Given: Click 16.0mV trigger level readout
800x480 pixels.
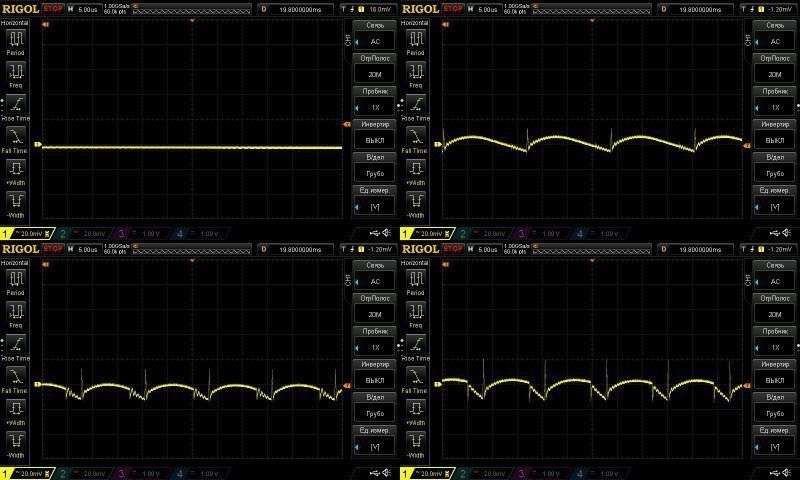Looking at the screenshot, I should [x=380, y=9].
